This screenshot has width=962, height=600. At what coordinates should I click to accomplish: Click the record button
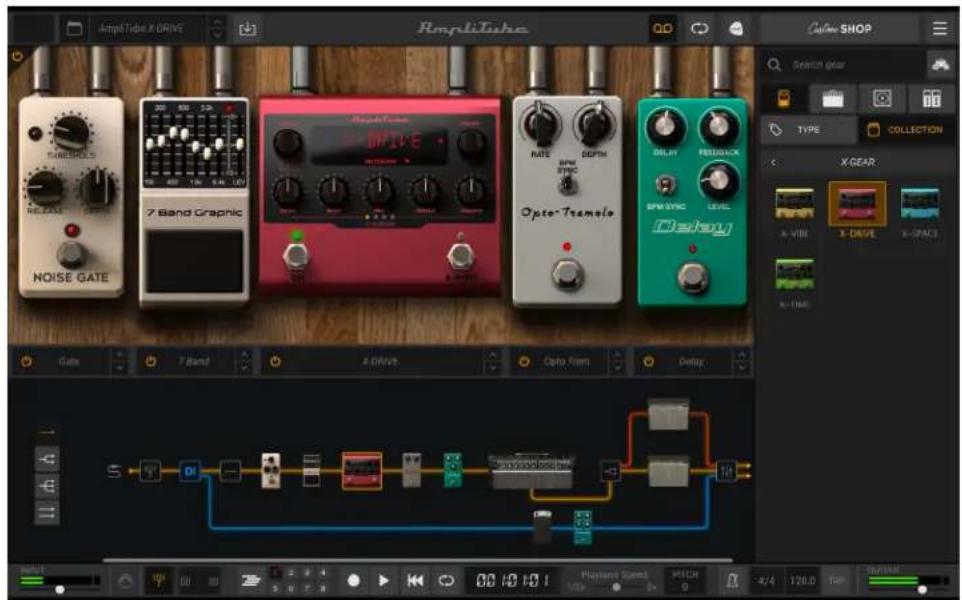(353, 580)
